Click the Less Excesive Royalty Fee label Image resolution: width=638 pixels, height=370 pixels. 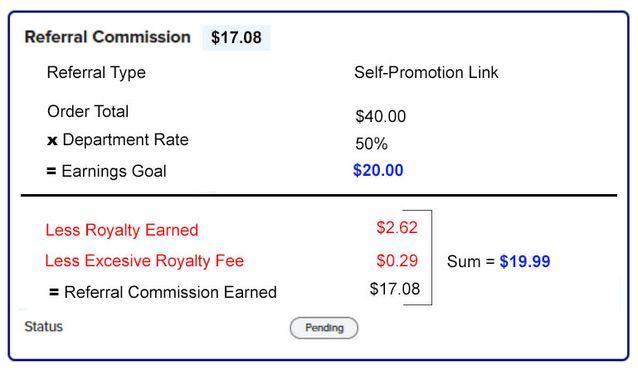[144, 261]
